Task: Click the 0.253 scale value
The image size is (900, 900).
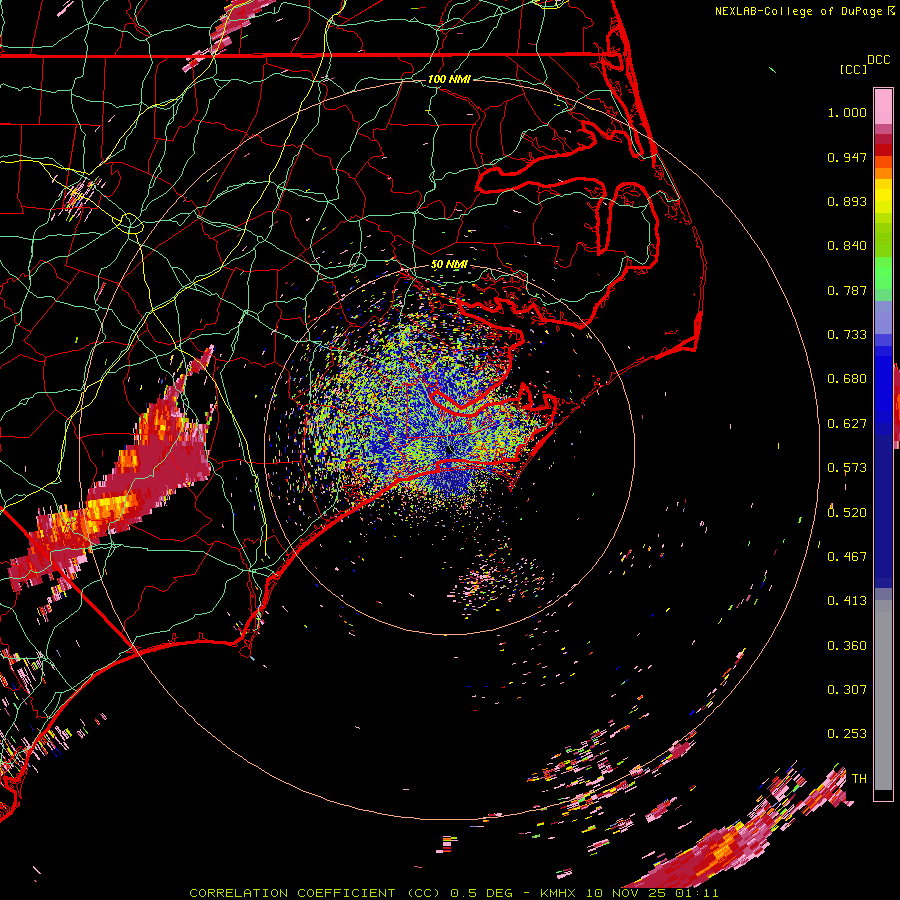Action: 847,734
